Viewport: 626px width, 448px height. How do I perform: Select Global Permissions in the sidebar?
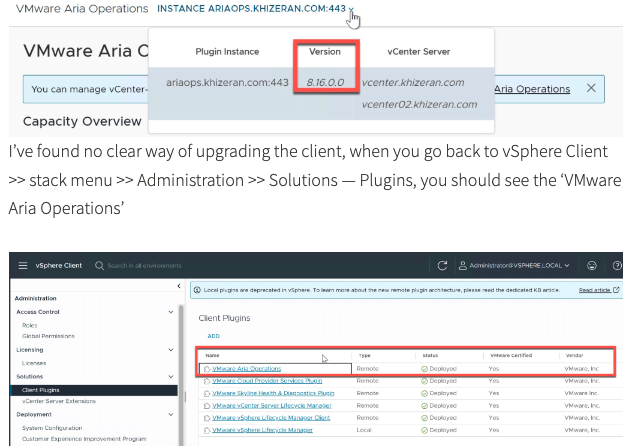pyautogui.click(x=48, y=336)
